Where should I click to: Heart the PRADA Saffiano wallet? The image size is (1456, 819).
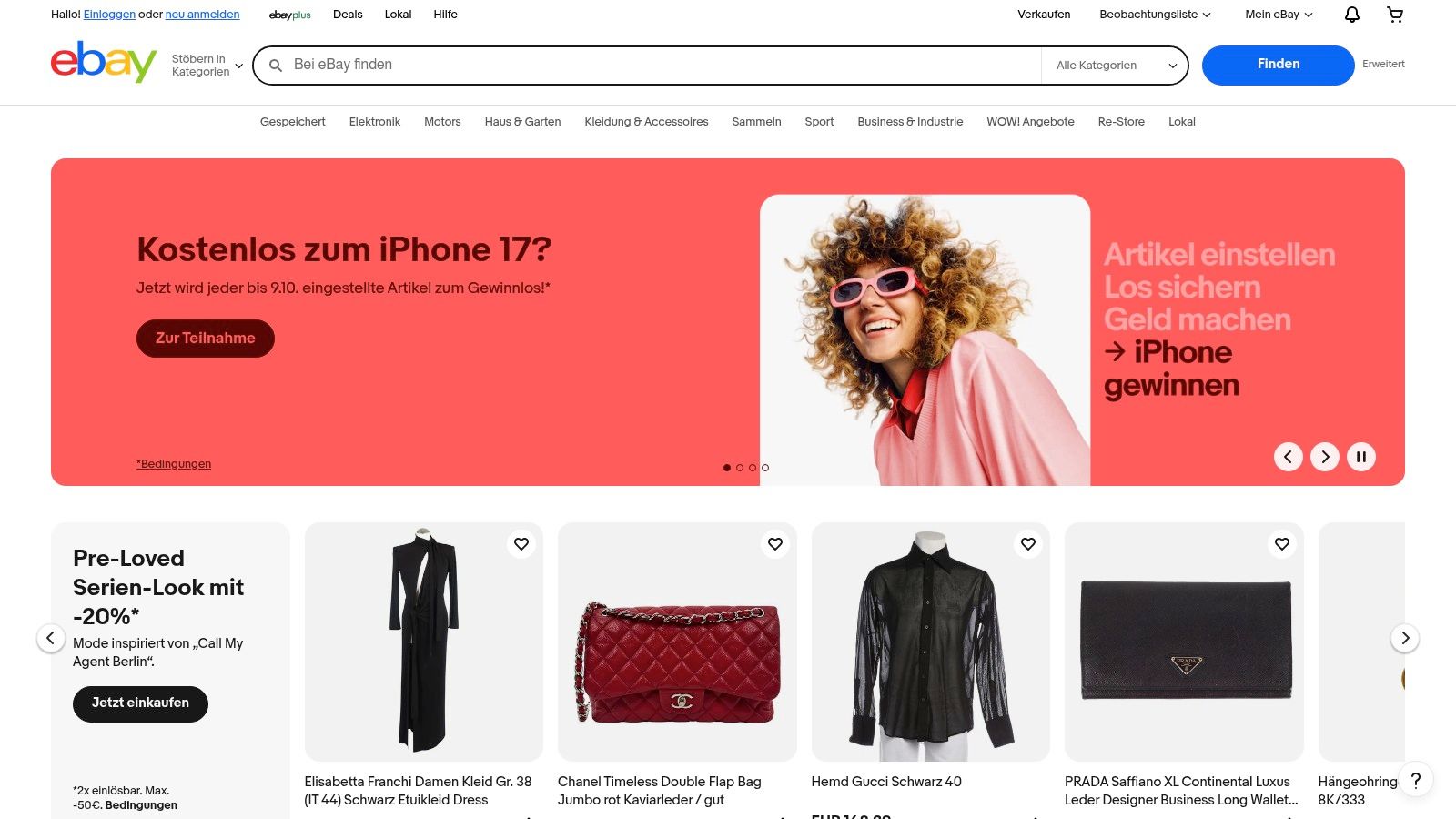[1282, 544]
